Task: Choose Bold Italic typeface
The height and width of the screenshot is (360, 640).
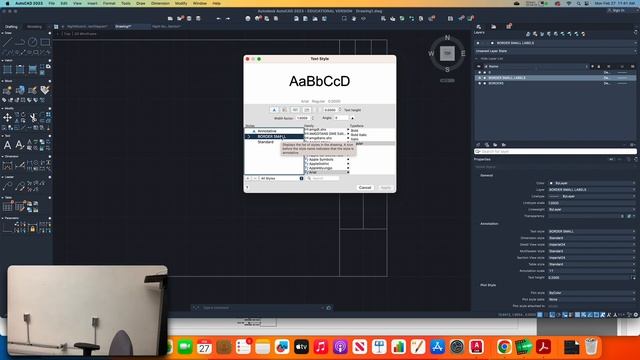Action: click(359, 135)
